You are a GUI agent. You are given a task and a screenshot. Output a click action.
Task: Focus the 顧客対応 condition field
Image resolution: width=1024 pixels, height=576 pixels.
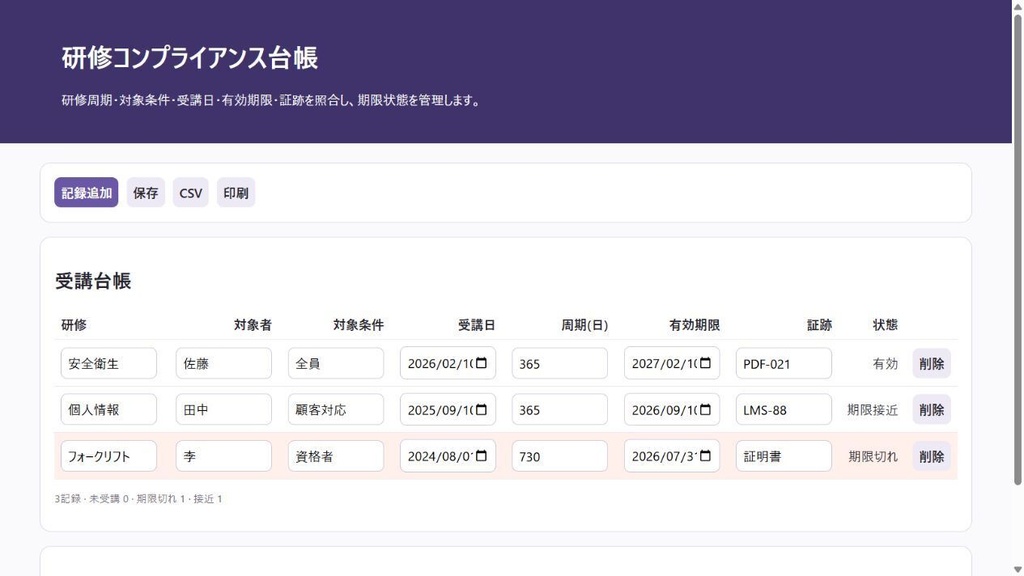pos(336,410)
